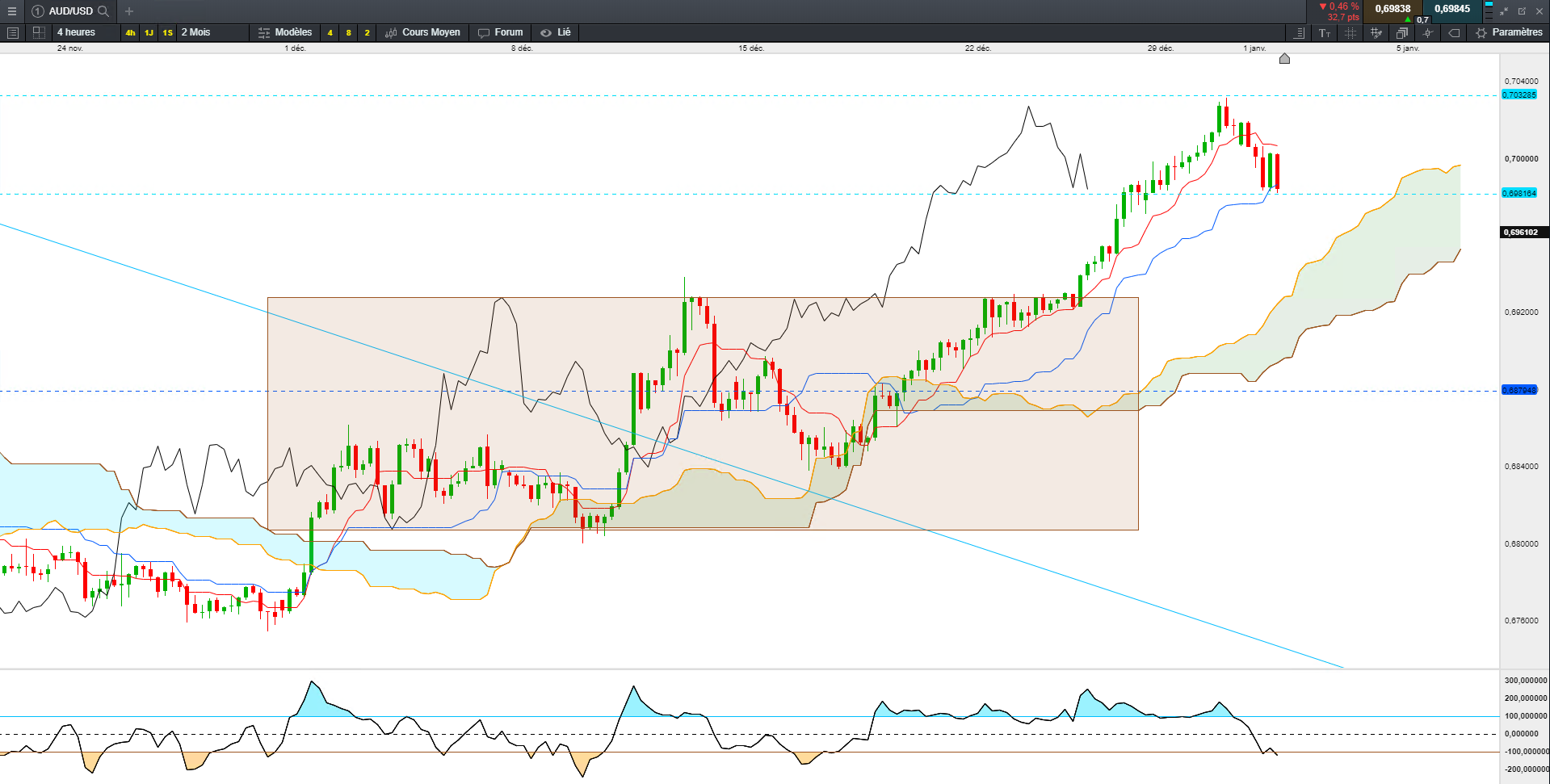Viewport: 1550px width, 784px height.
Task: Click the 5 janv. date on the time axis
Action: [x=1408, y=48]
